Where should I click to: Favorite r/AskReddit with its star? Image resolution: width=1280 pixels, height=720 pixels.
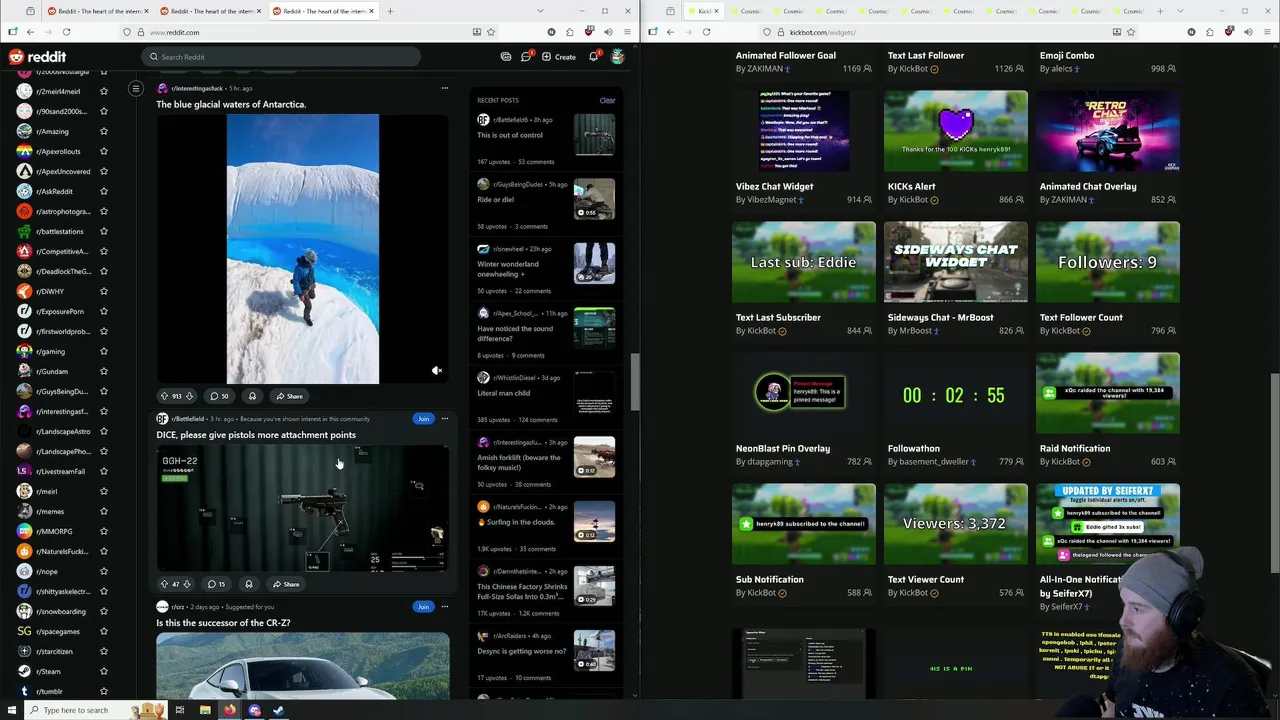pos(104,191)
